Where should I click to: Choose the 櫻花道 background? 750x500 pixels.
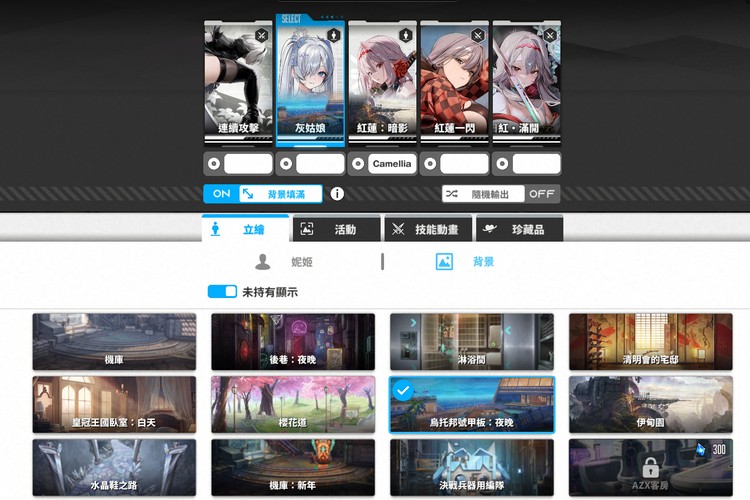click(x=293, y=405)
